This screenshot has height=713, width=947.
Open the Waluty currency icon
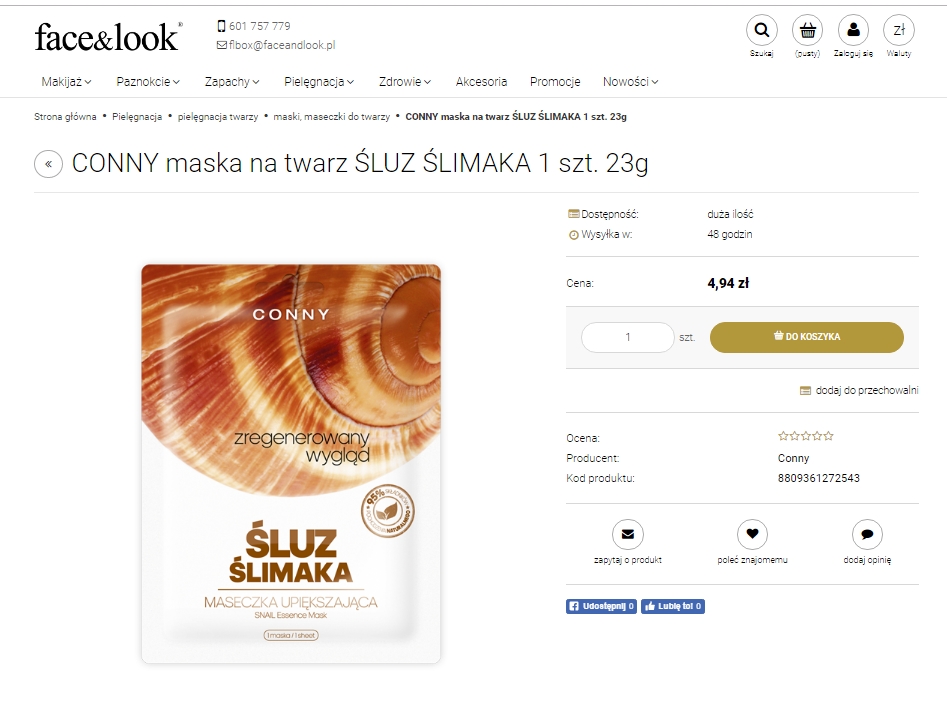tap(899, 30)
